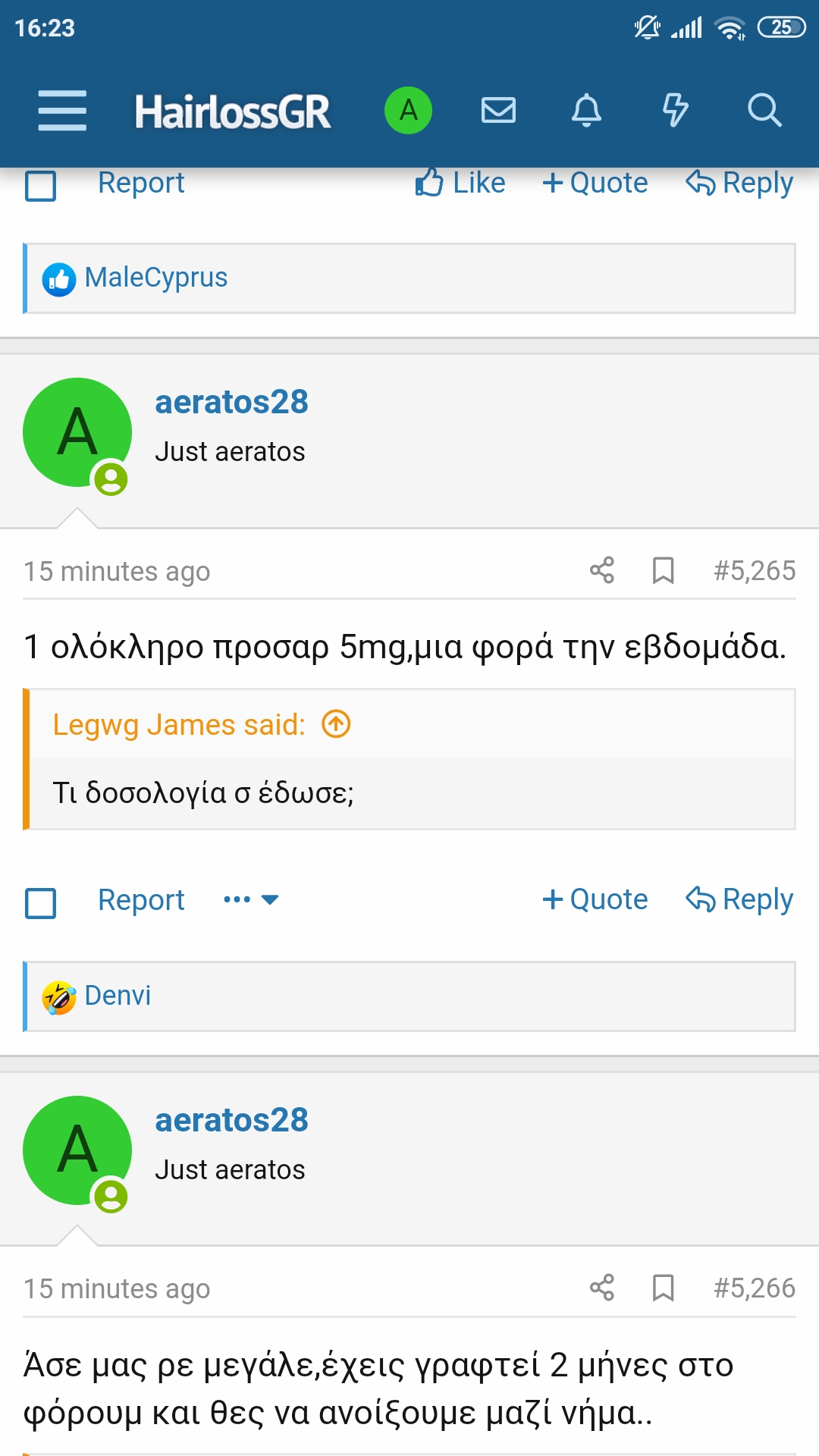Open the hamburger navigation menu
The width and height of the screenshot is (819, 1456).
coord(62,111)
